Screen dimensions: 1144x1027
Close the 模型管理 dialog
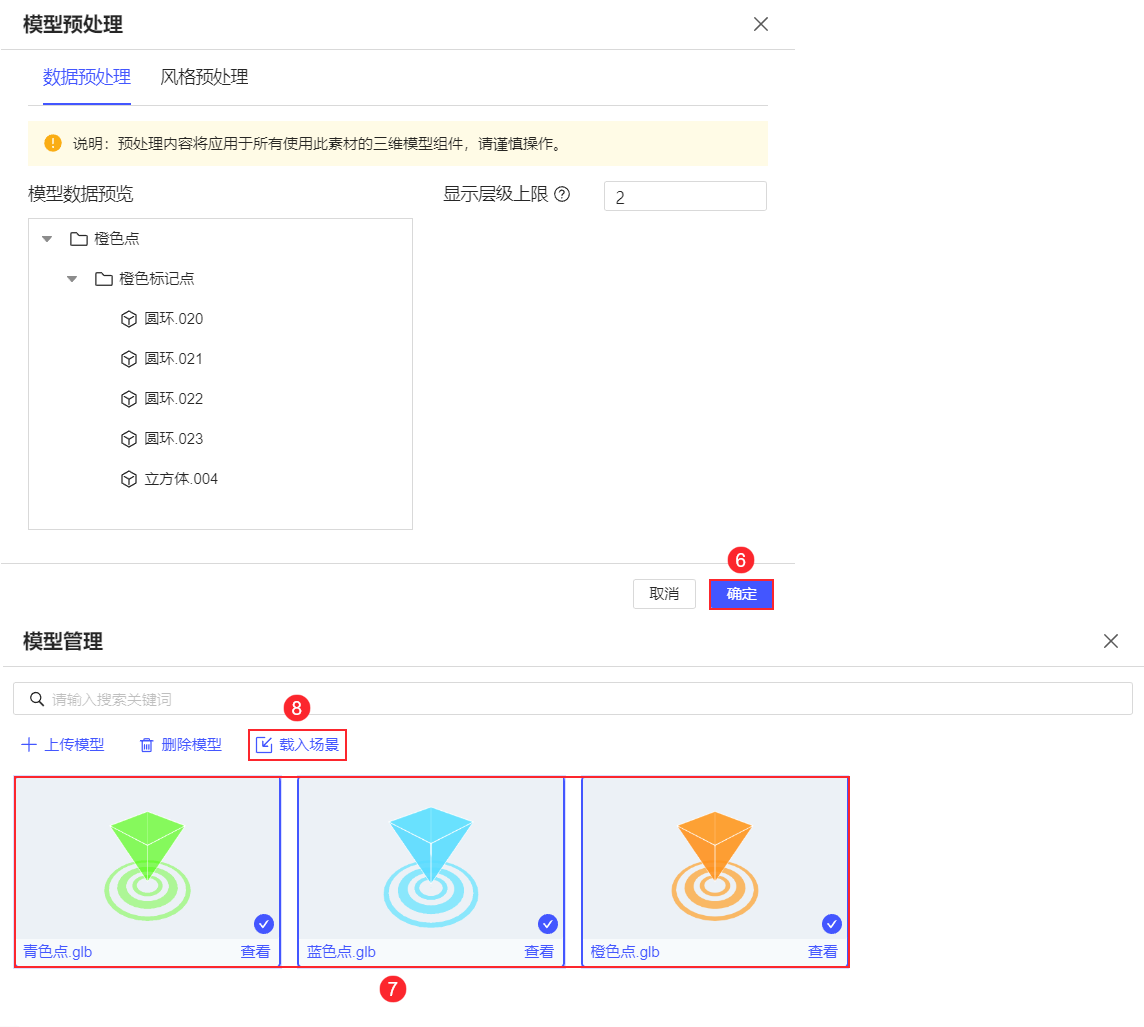click(1110, 641)
